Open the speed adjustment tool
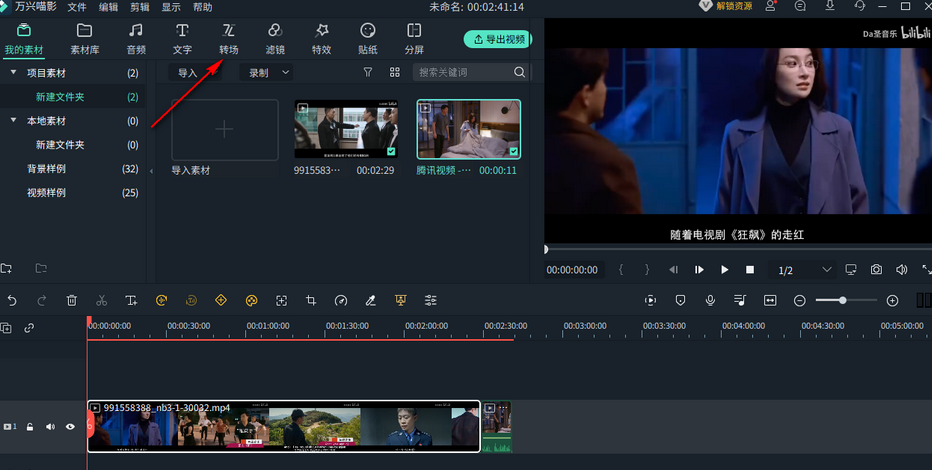 pos(341,300)
